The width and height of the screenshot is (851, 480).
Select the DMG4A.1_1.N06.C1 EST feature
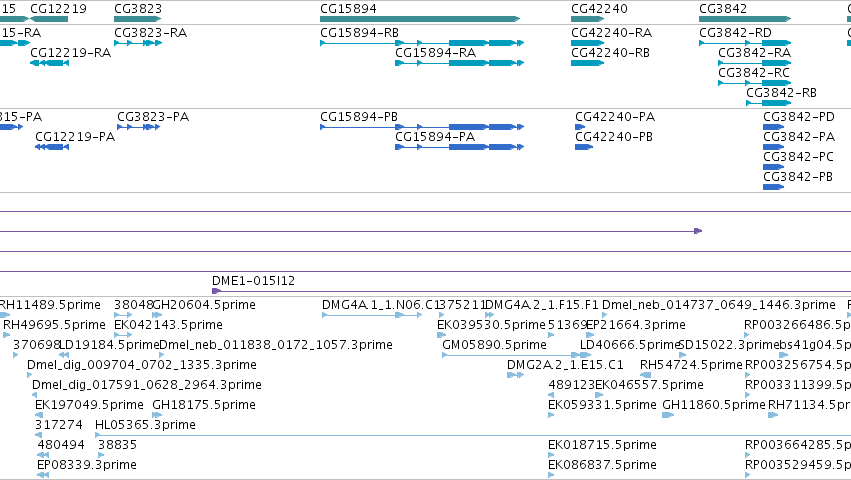372,315
